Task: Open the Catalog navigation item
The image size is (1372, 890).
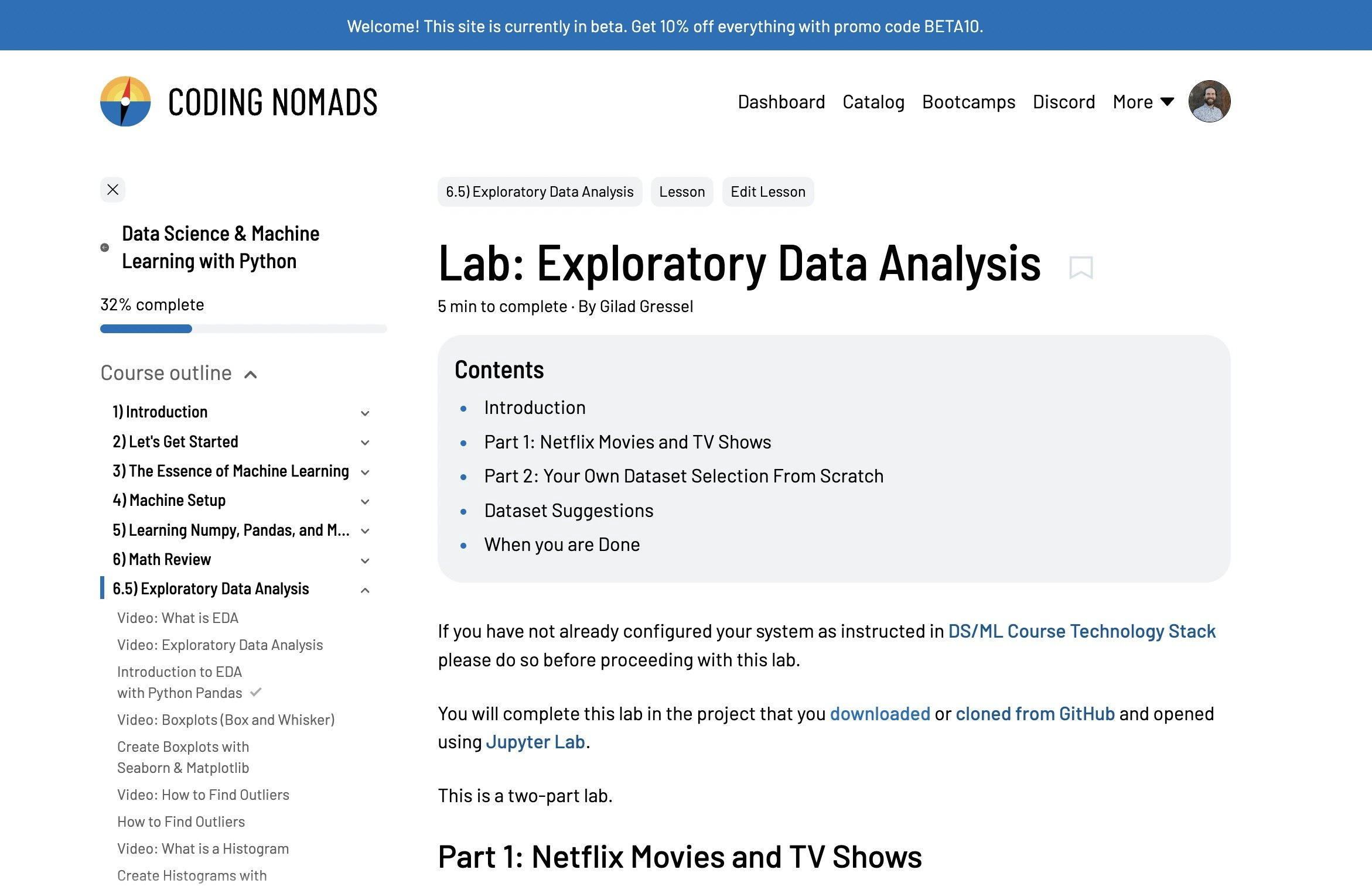Action: 873,102
